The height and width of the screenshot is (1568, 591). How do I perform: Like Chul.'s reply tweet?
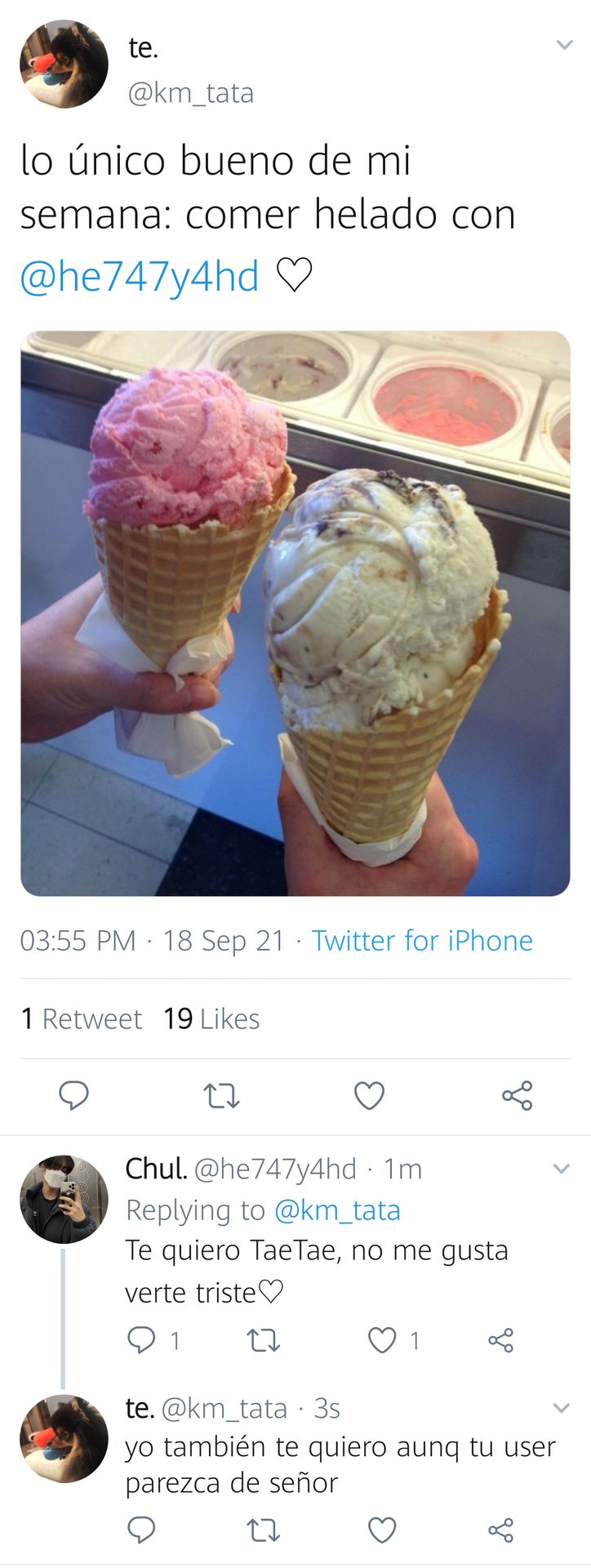point(382,1340)
